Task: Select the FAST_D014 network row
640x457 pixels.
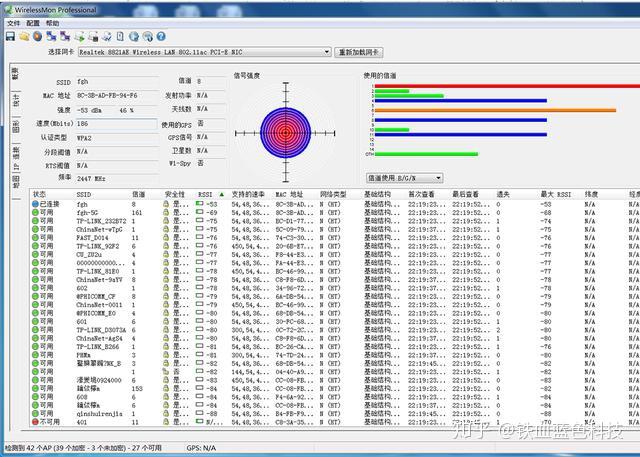Action: click(x=335, y=237)
